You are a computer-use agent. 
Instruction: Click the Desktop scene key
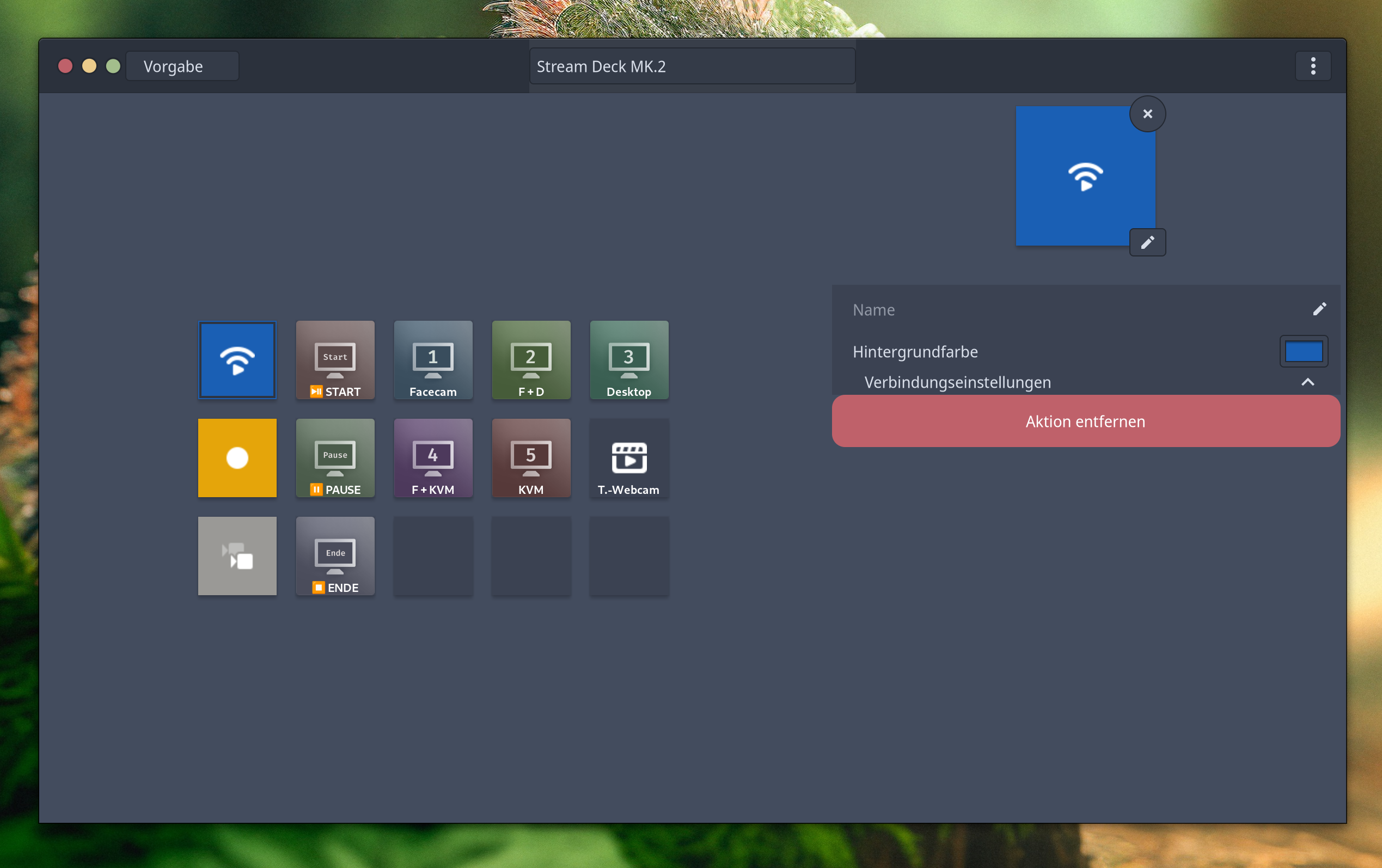tap(629, 360)
